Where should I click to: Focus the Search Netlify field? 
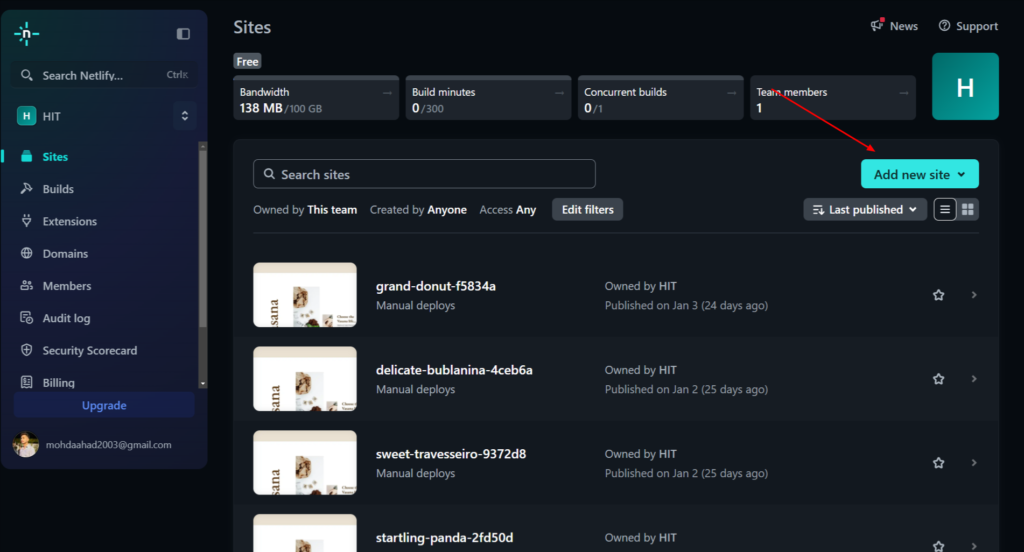point(104,75)
